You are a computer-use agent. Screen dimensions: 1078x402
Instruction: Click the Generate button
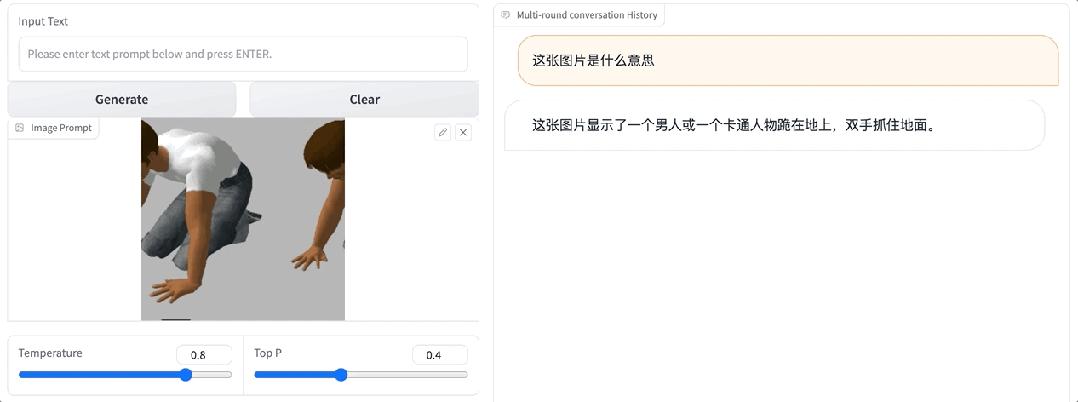click(122, 99)
